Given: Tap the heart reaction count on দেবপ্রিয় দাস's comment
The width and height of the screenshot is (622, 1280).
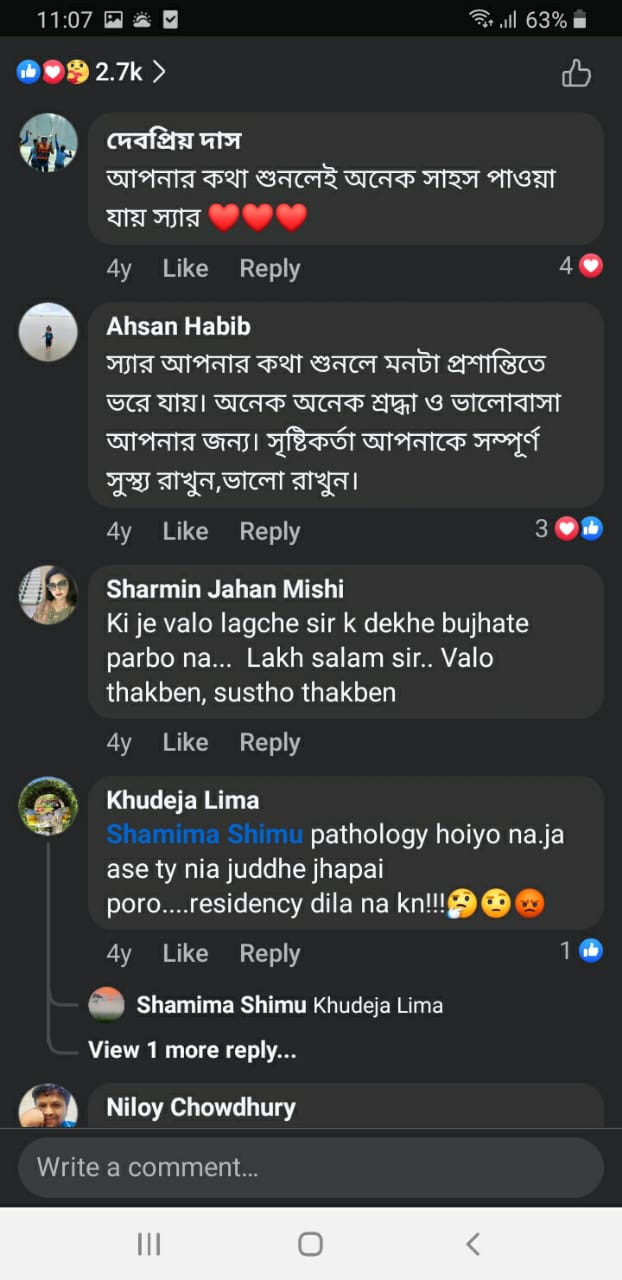Looking at the screenshot, I should point(581,266).
